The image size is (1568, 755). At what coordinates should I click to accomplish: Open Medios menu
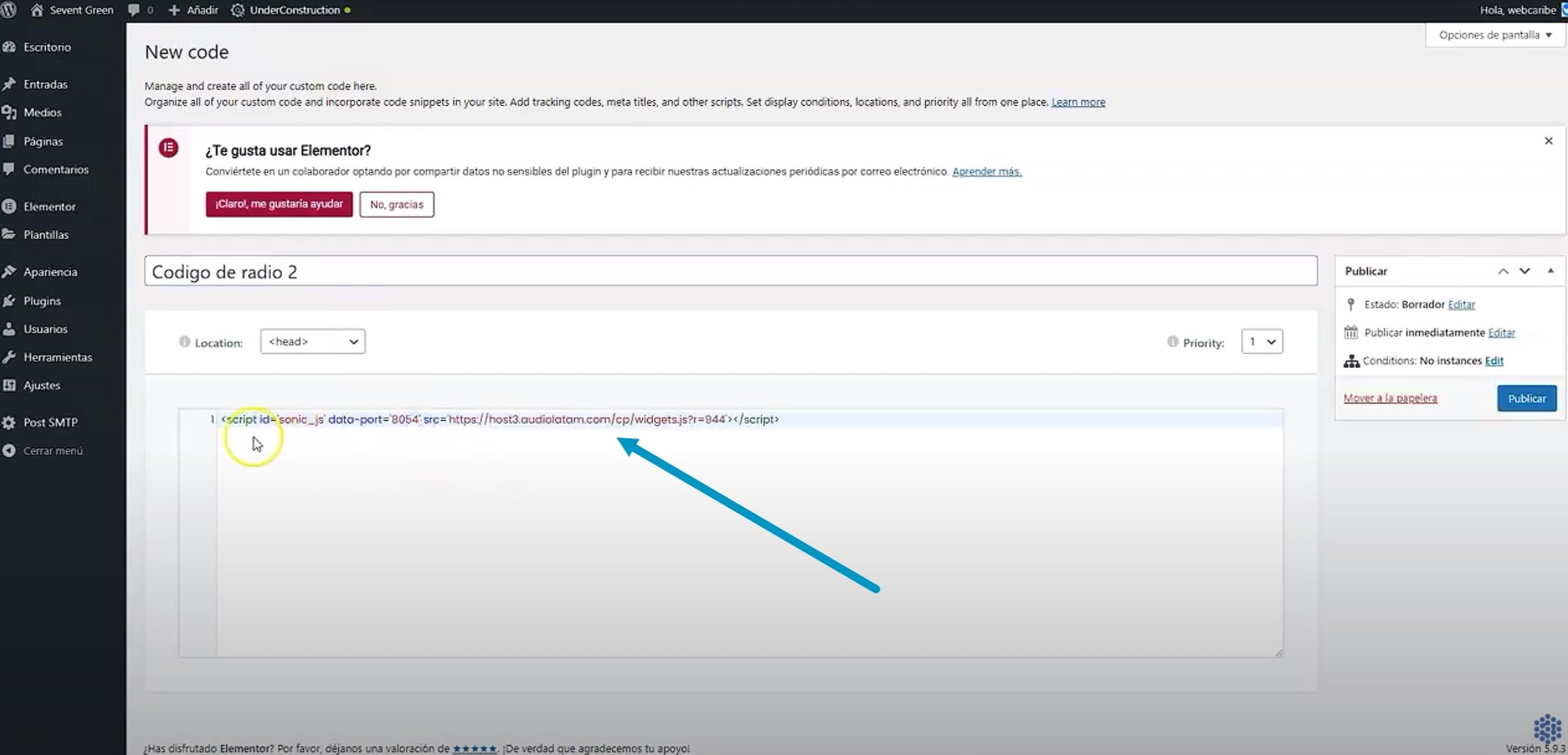pos(43,112)
